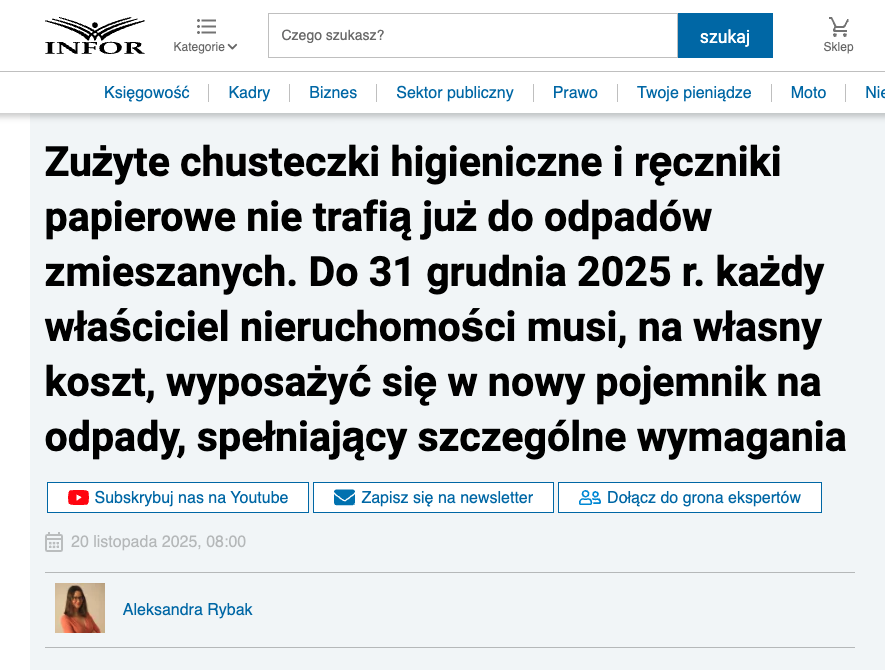Screen dimensions: 885x670
Task: Select the Moto menu item
Action: (x=808, y=93)
